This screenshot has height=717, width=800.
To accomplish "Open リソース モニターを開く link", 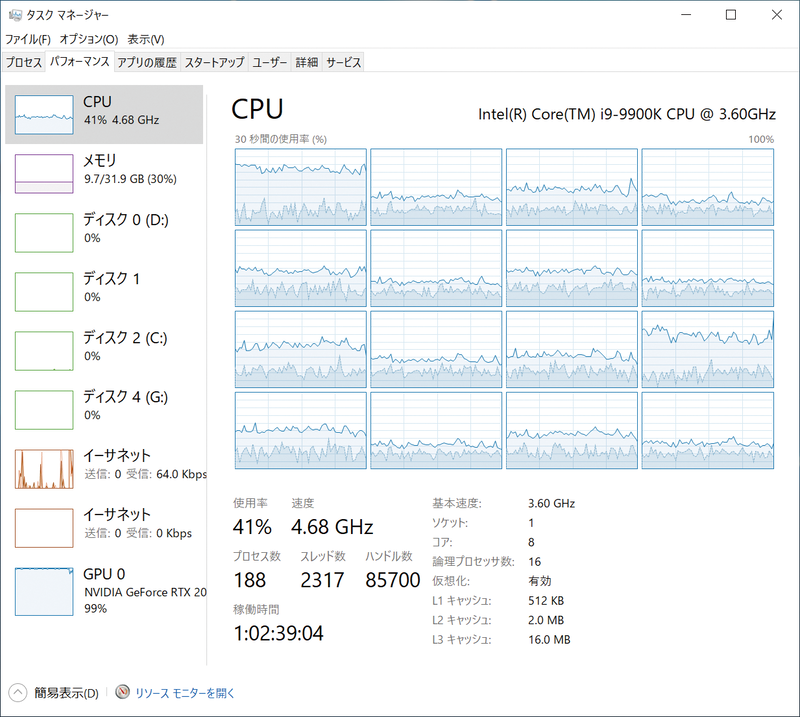I will (x=185, y=692).
